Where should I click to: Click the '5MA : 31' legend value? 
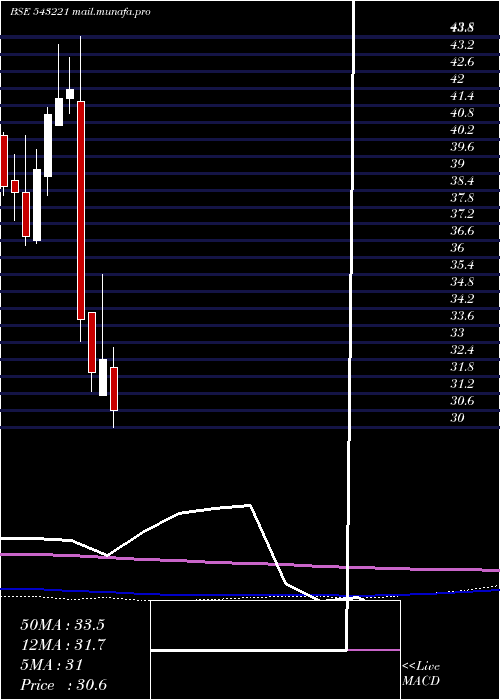51,665
